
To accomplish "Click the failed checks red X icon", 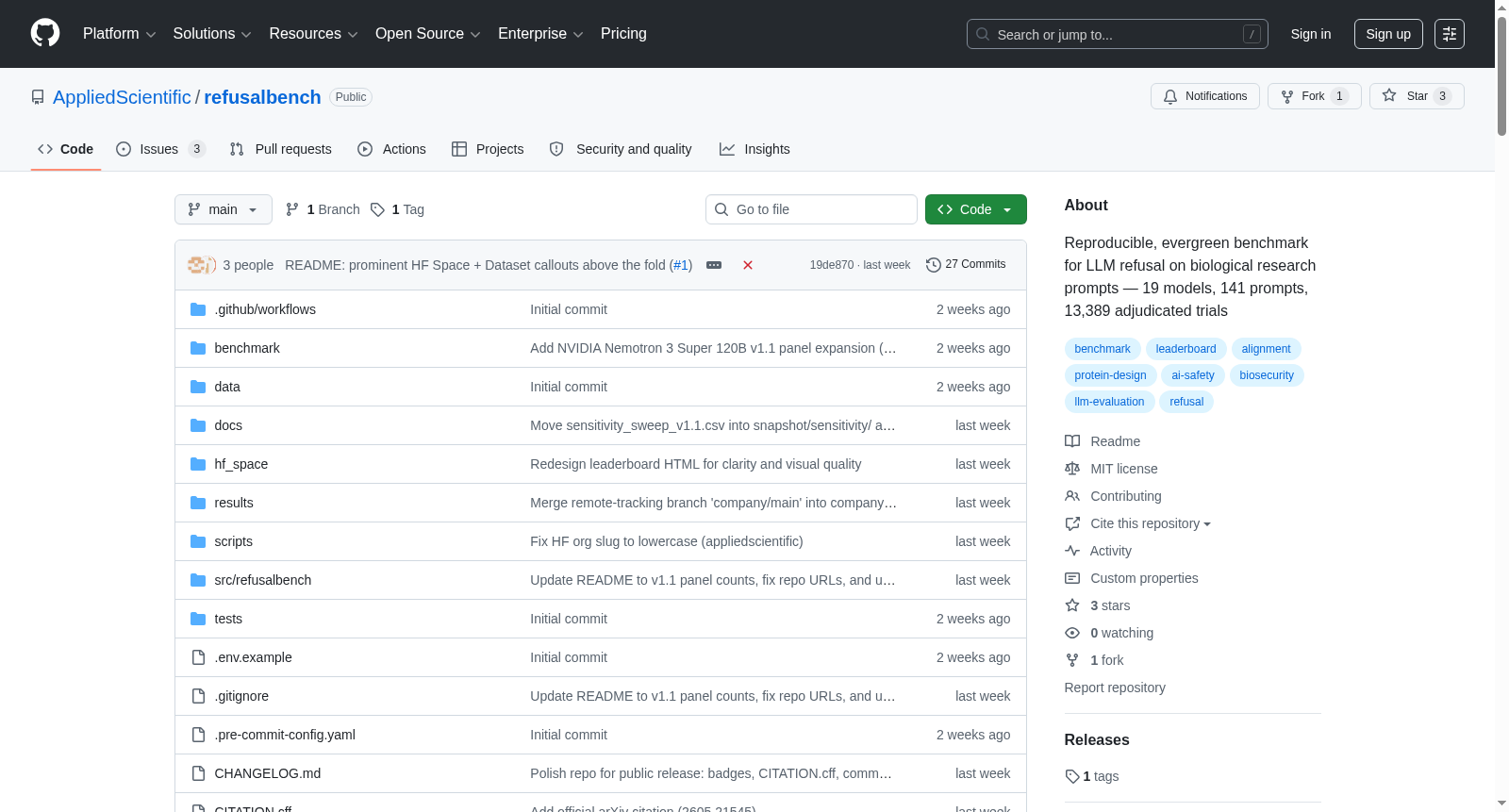I will 748,265.
